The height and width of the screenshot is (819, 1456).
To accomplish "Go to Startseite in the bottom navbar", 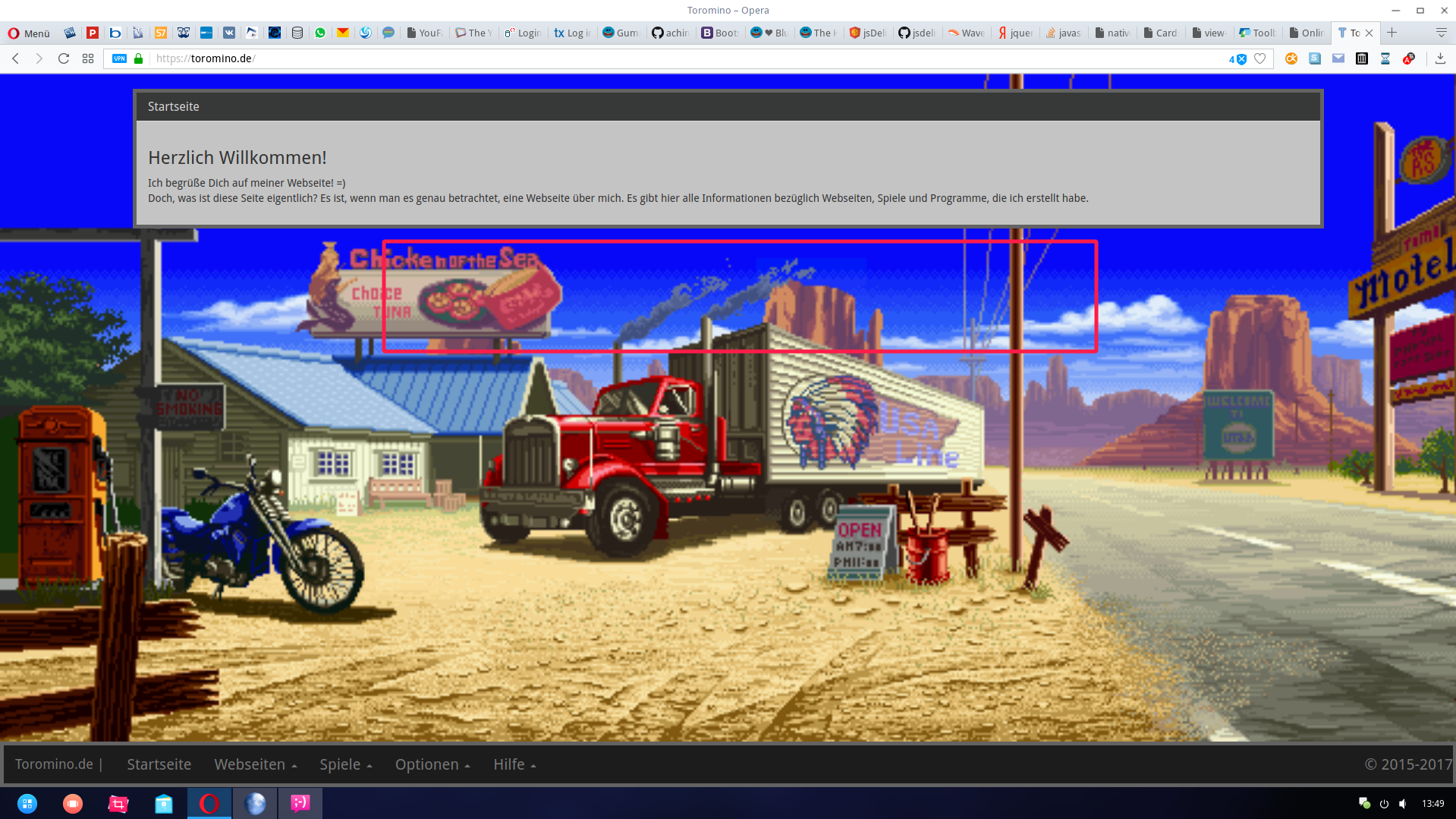I will (x=159, y=764).
